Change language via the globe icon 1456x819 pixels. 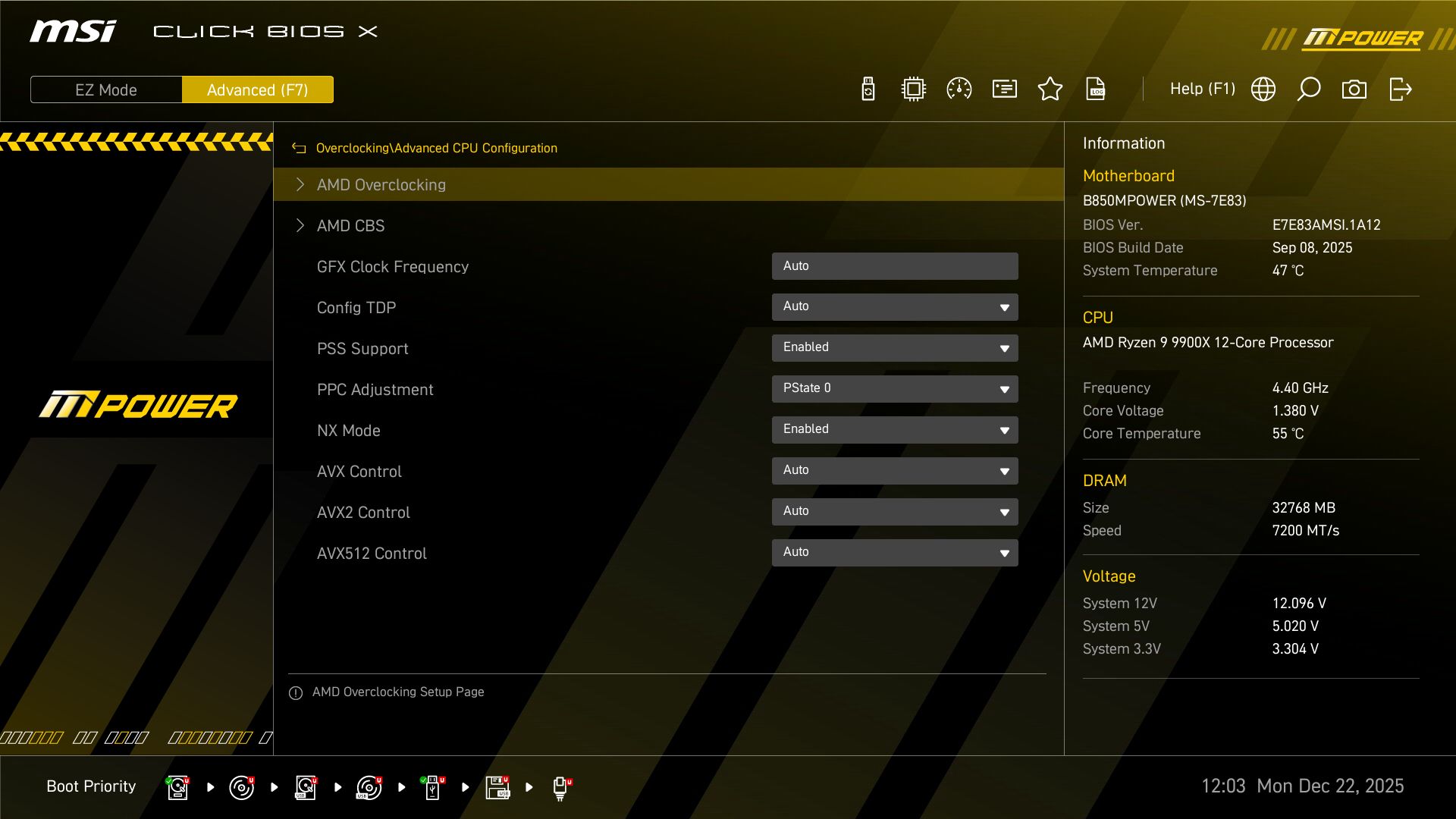[1263, 89]
